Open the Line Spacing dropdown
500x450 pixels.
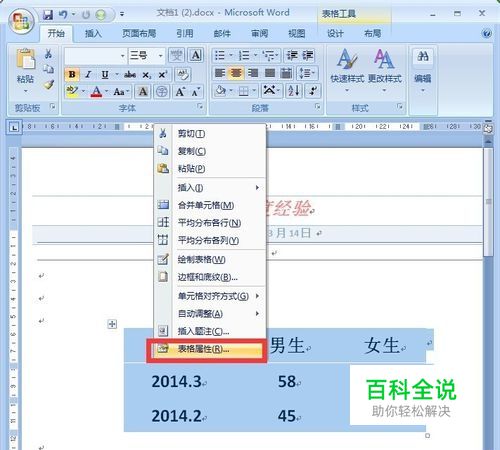tap(307, 73)
